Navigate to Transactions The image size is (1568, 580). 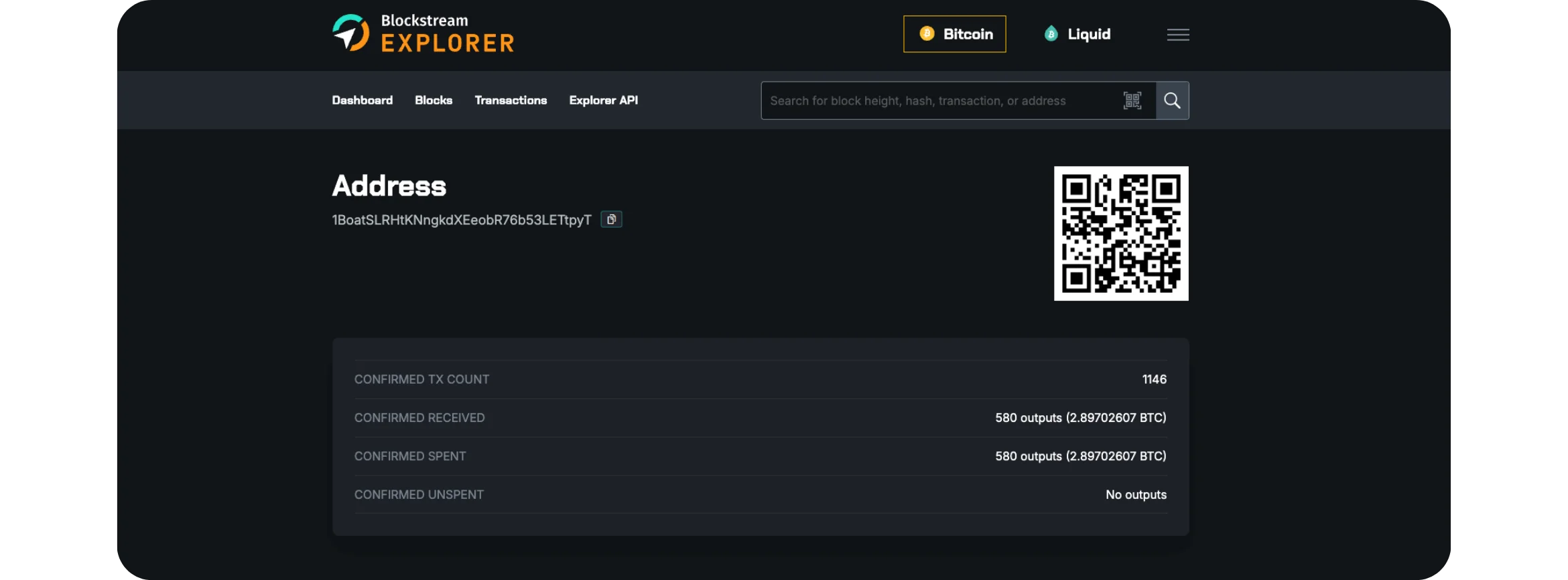tap(511, 100)
